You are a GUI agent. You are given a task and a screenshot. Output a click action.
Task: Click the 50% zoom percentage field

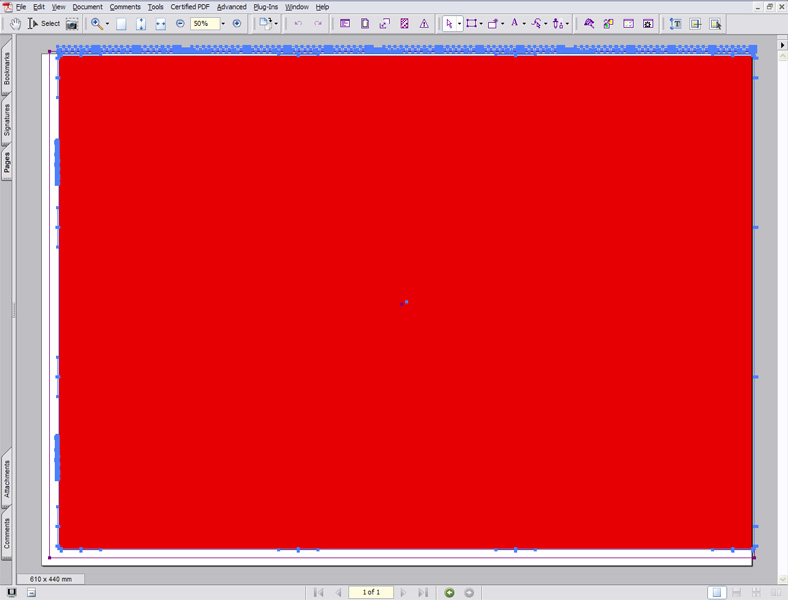point(205,24)
